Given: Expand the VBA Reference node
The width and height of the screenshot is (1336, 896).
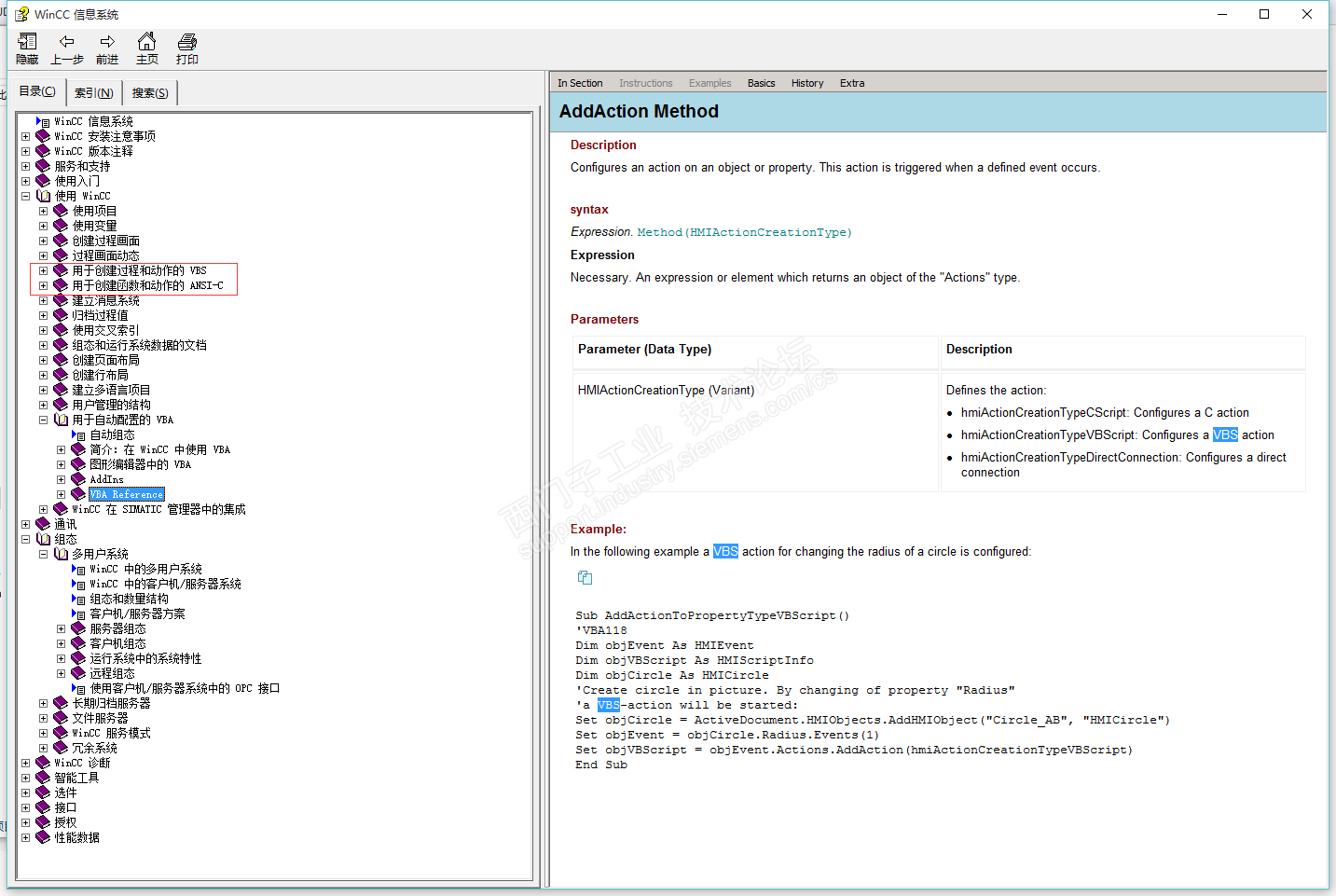Looking at the screenshot, I should point(62,494).
